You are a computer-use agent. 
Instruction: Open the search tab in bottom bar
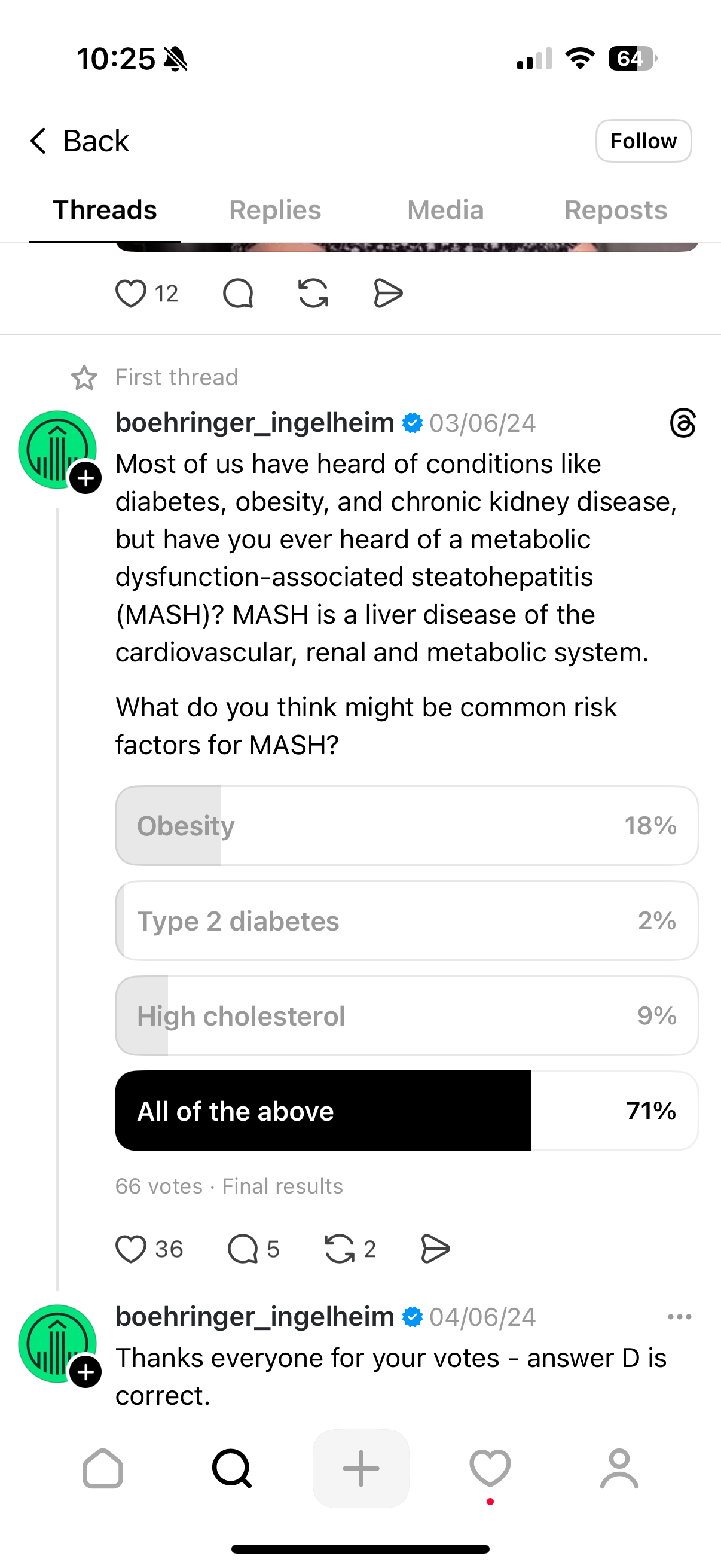pyautogui.click(x=232, y=1469)
